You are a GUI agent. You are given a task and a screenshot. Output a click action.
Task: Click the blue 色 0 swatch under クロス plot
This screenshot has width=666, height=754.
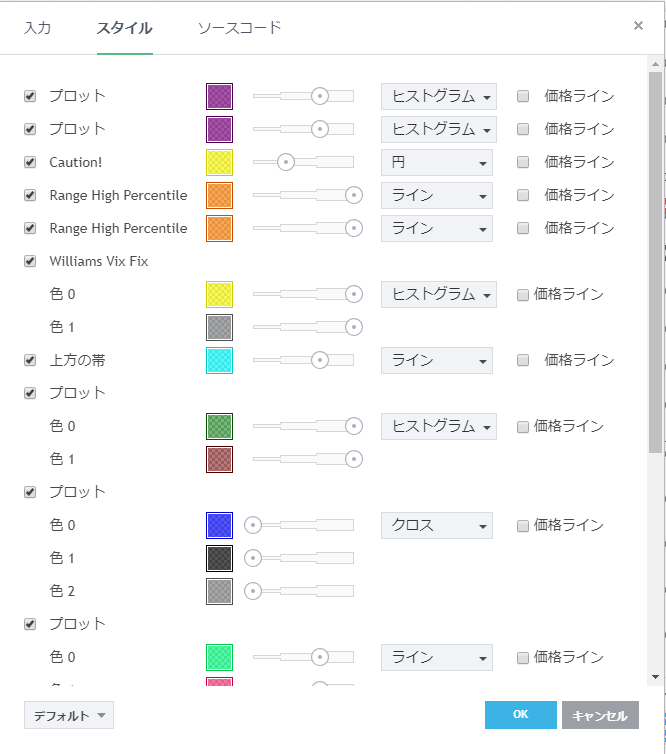(219, 525)
